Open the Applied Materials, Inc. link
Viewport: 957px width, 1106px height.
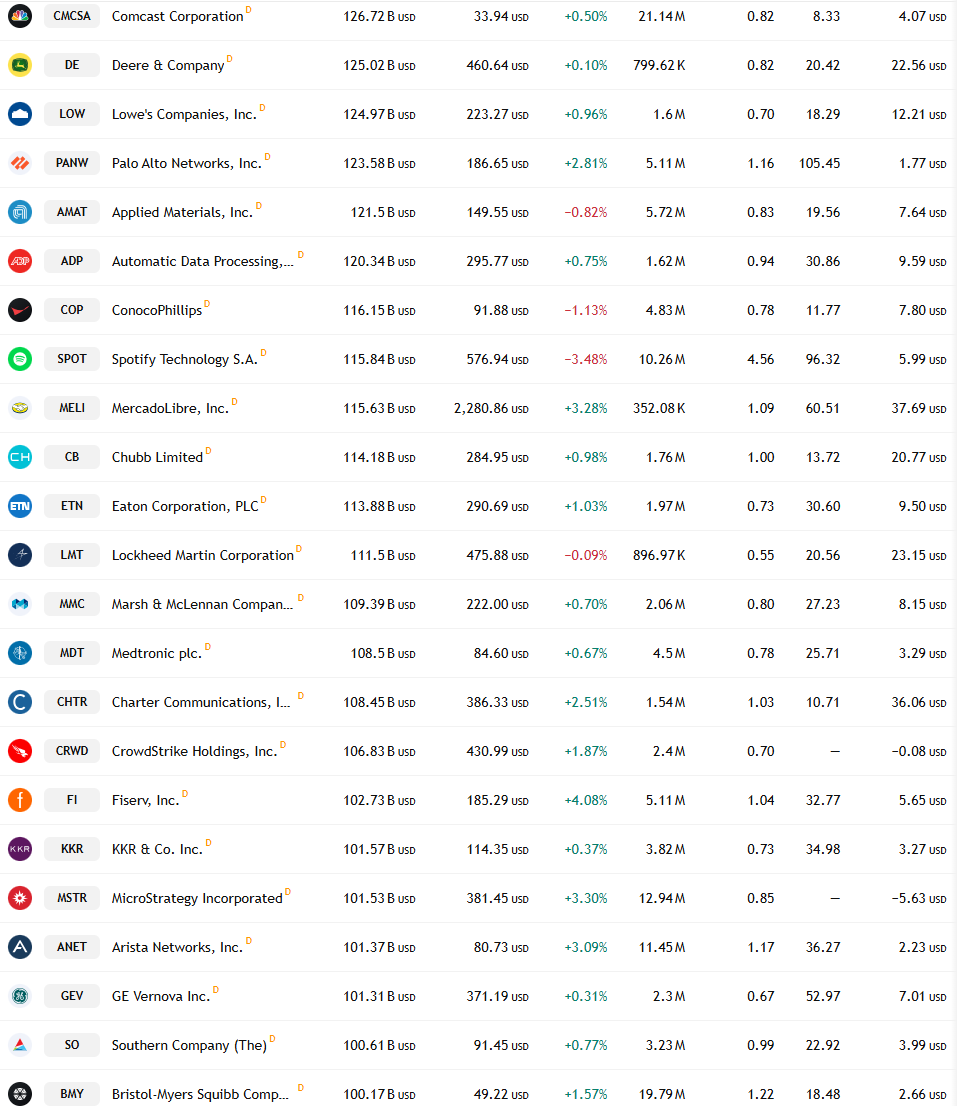click(182, 212)
